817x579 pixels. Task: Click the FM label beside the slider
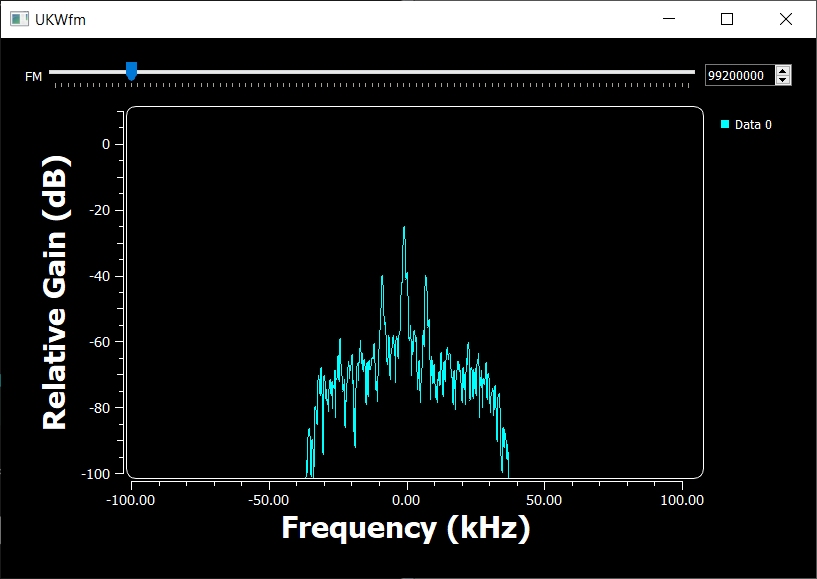(x=34, y=77)
